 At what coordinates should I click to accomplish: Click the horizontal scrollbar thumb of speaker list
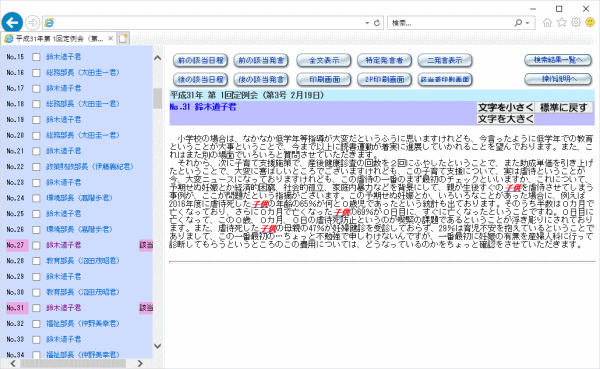[x=73, y=363]
